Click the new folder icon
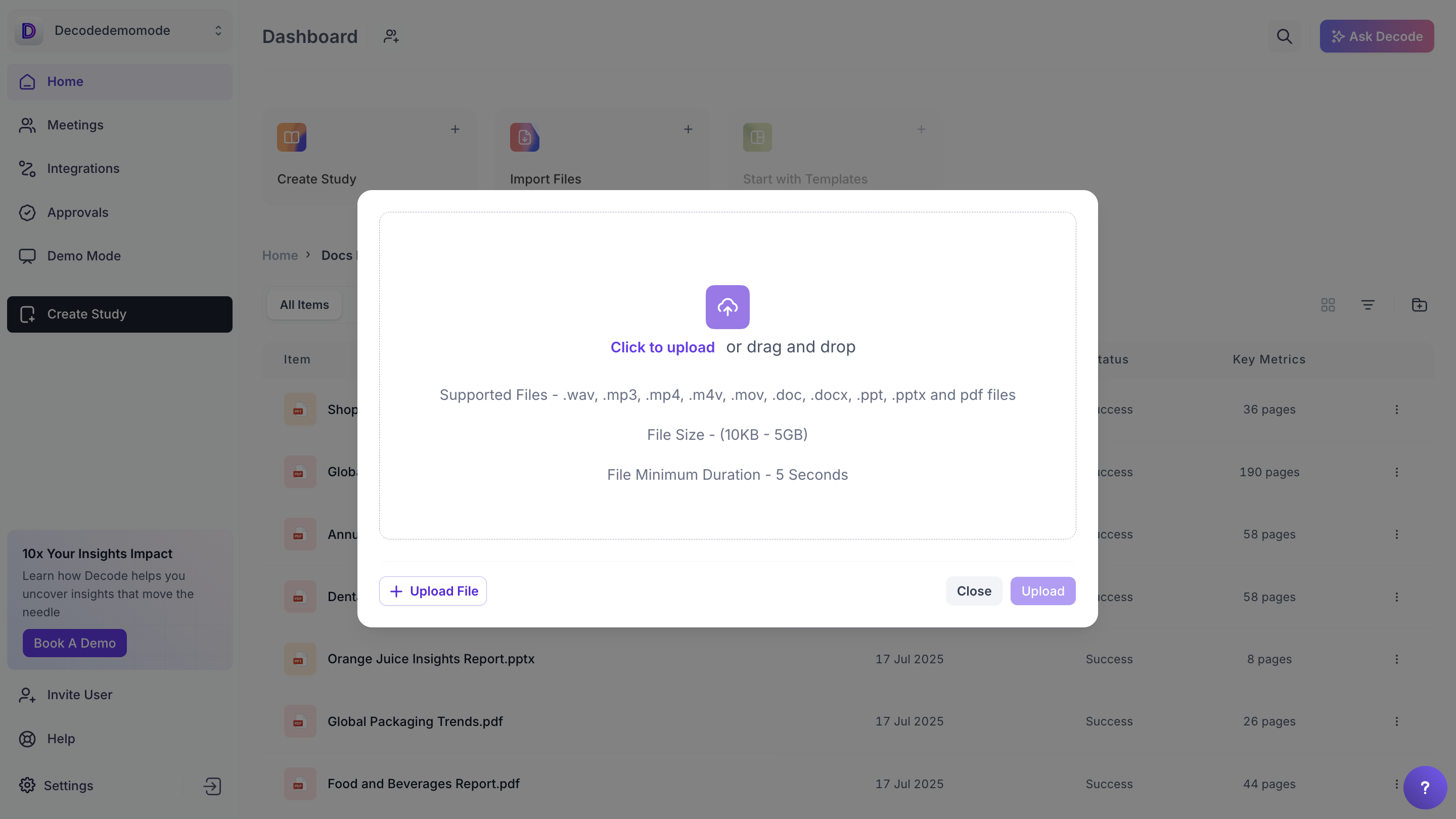The width and height of the screenshot is (1456, 819). (1419, 305)
